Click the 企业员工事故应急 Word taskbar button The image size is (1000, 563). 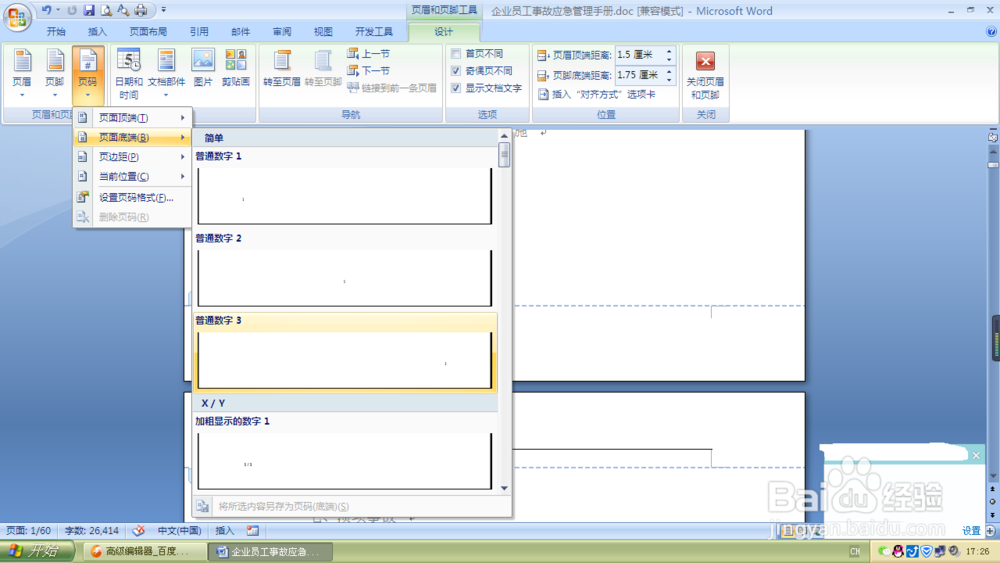tap(270, 552)
